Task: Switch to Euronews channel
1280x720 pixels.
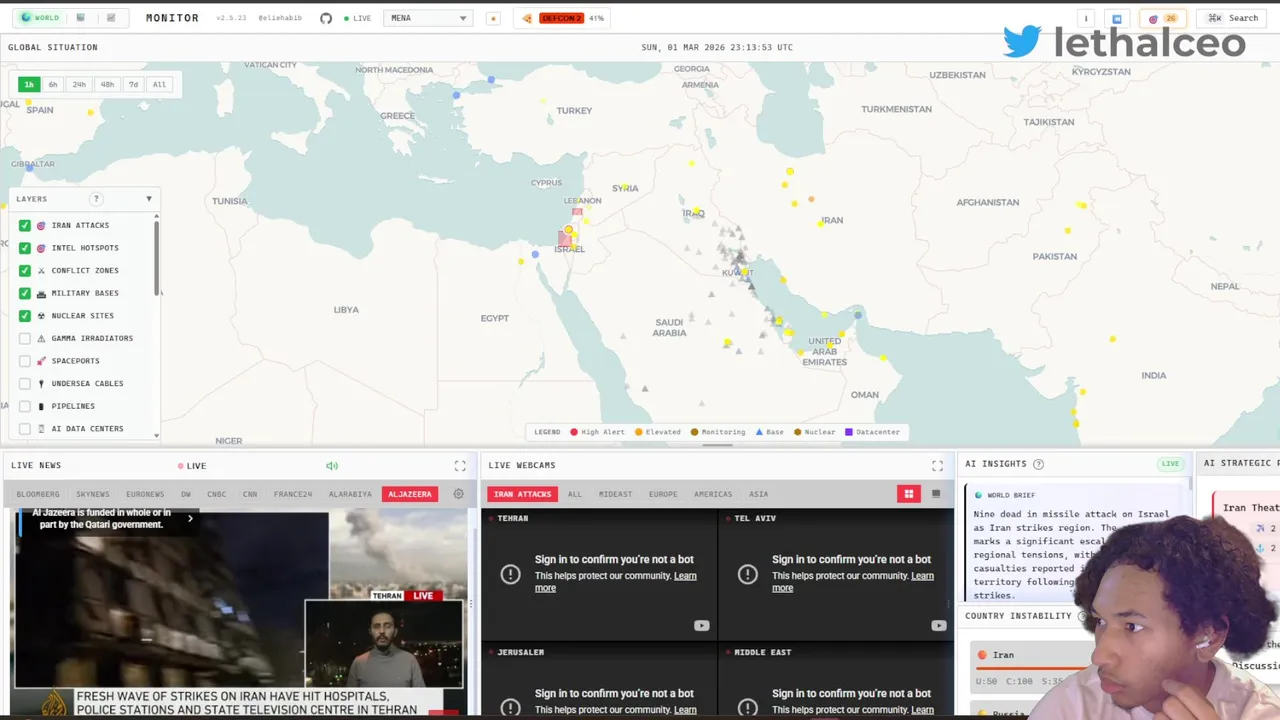Action: 145,494
